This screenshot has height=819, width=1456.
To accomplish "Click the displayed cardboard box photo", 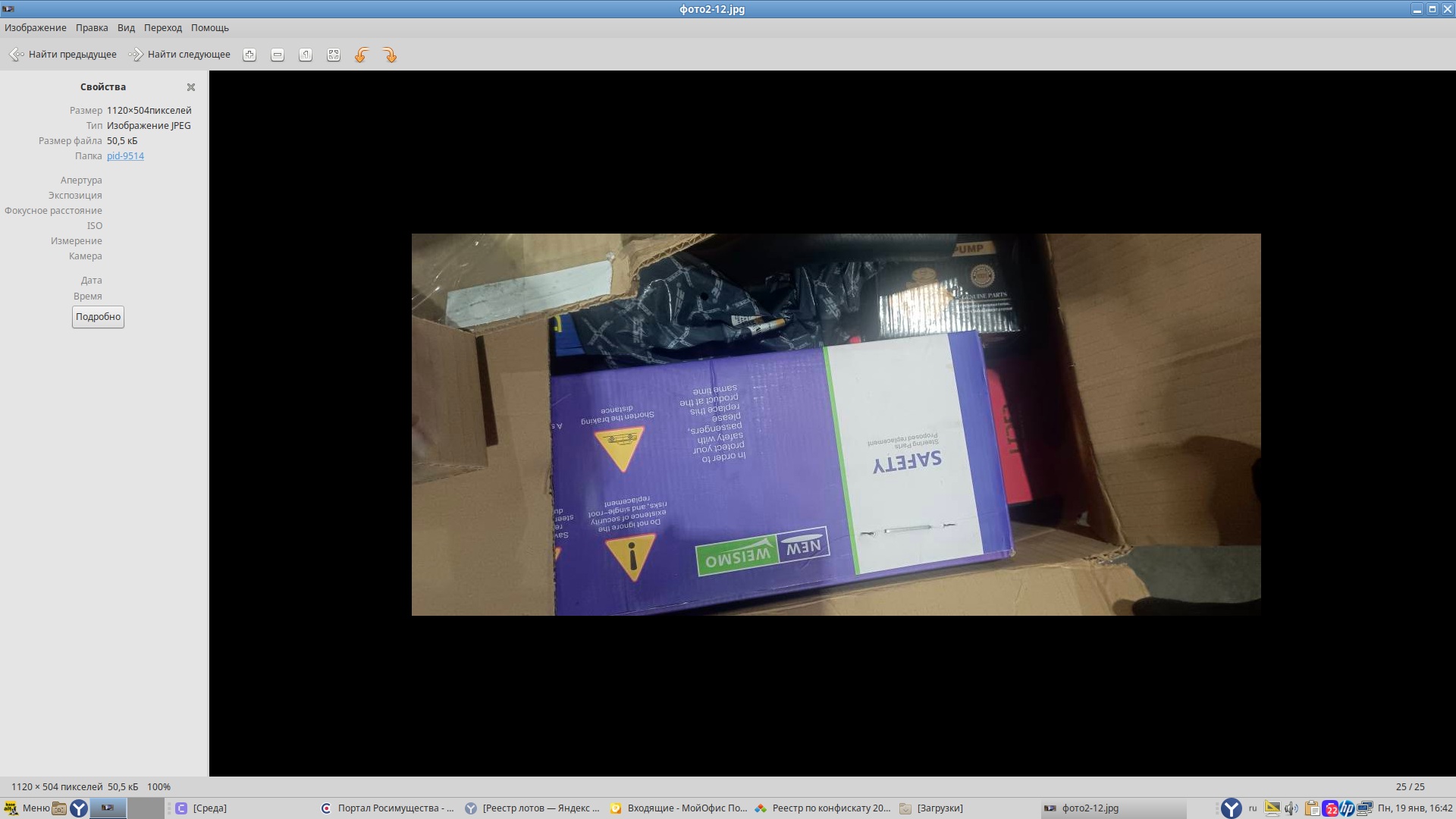I will (836, 425).
